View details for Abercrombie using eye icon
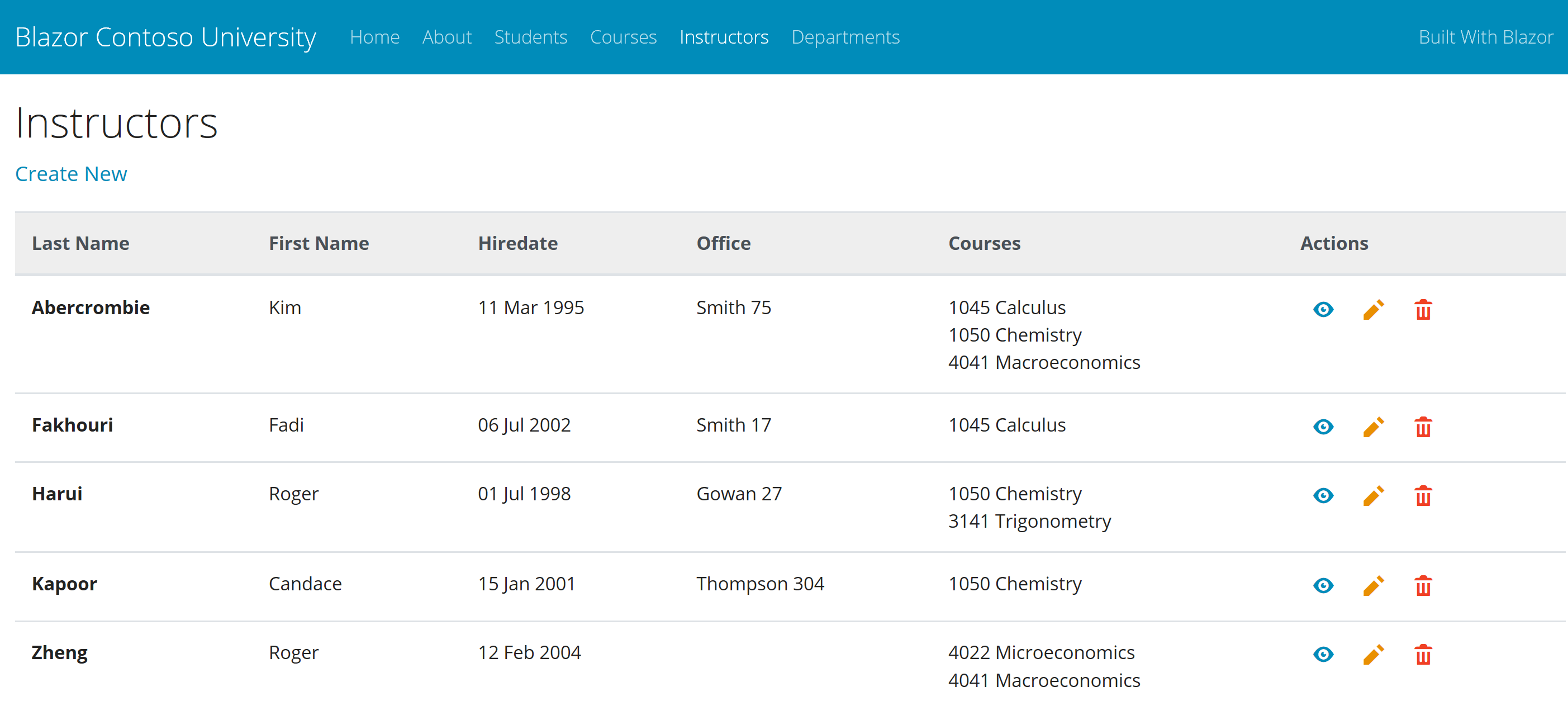The width and height of the screenshot is (1568, 715). pyautogui.click(x=1323, y=309)
